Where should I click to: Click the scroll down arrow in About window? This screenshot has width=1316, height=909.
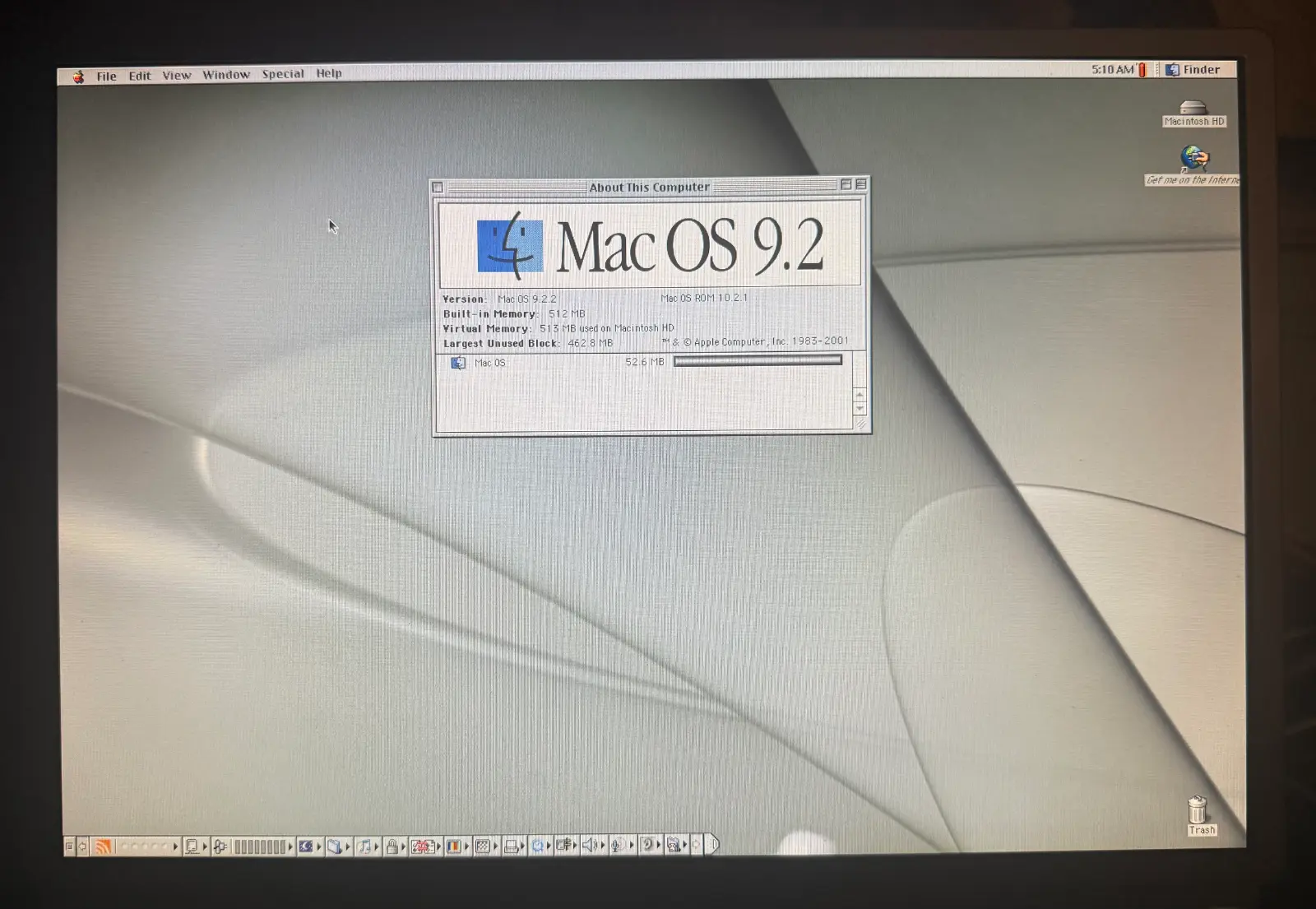point(860,408)
